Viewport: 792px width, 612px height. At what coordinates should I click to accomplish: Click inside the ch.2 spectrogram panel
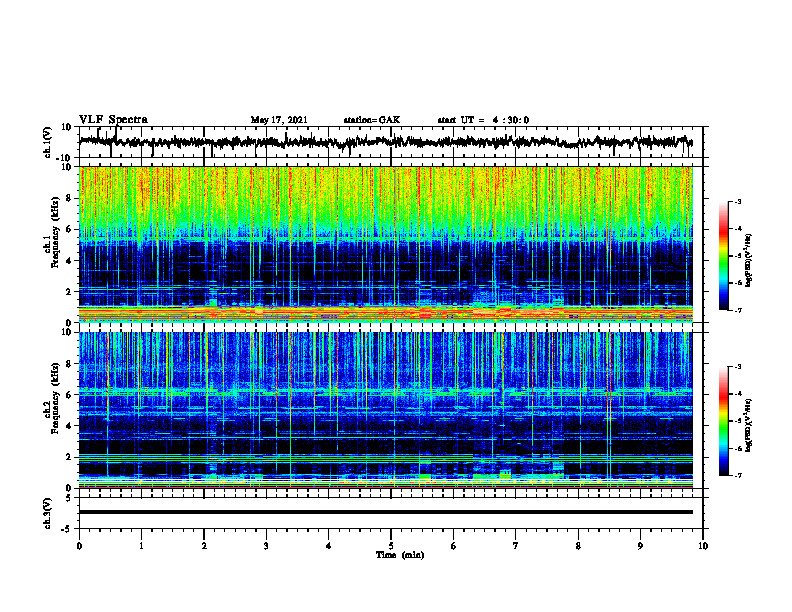pyautogui.click(x=385, y=410)
